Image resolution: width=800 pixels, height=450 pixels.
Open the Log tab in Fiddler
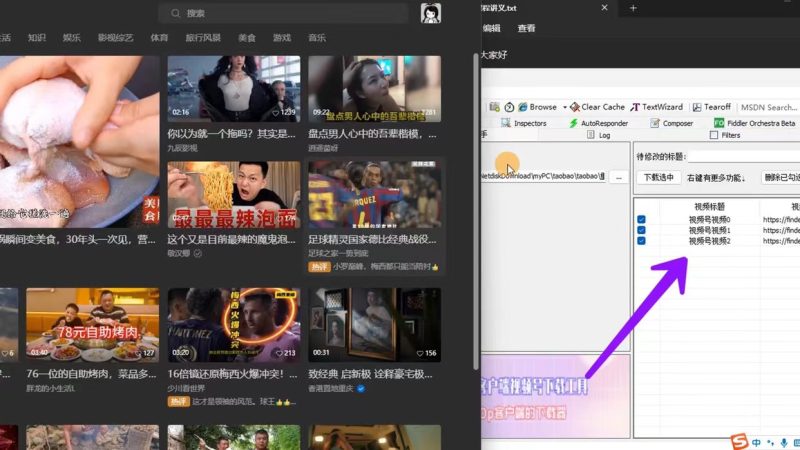(599, 135)
